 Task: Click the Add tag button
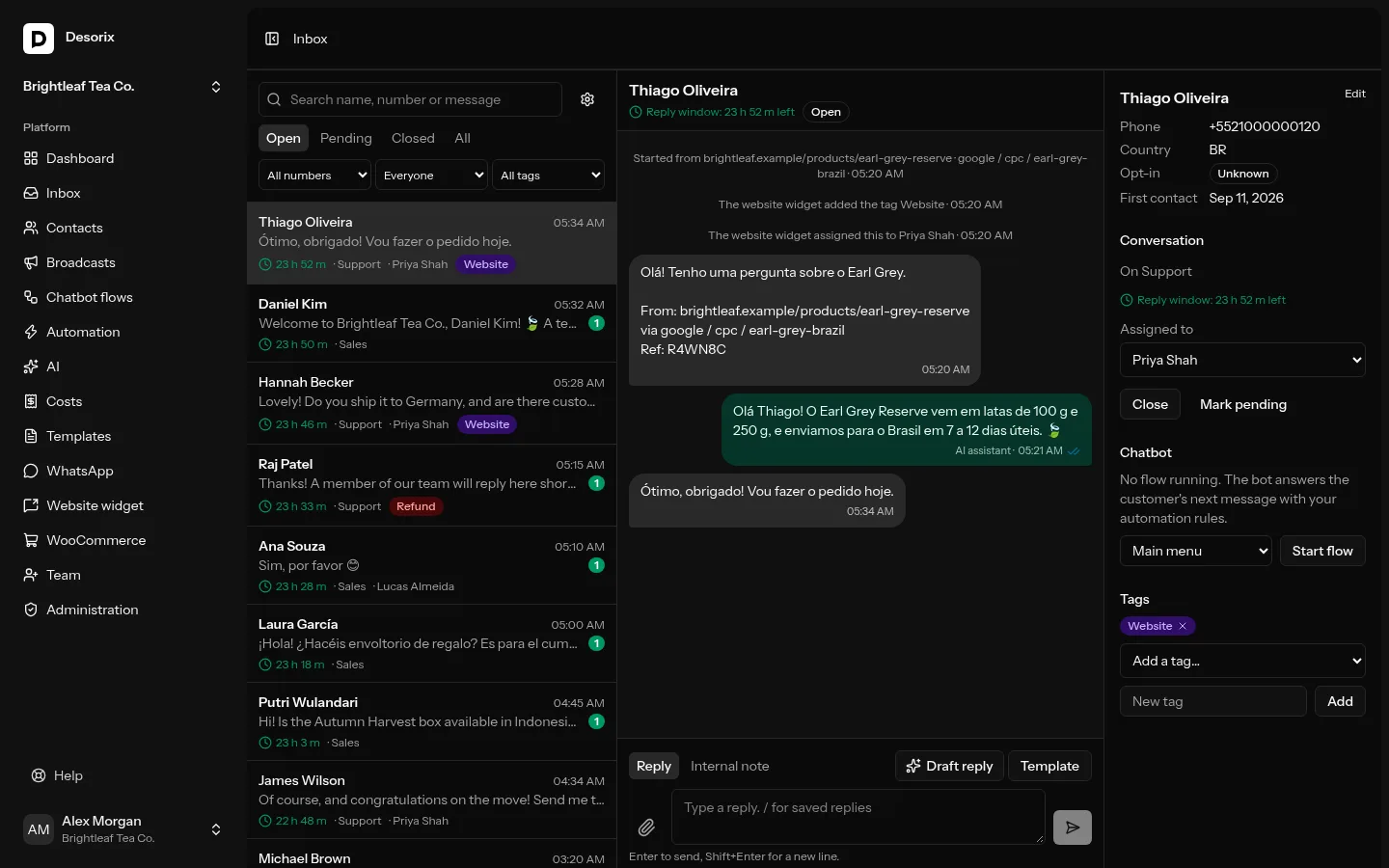tap(1340, 701)
